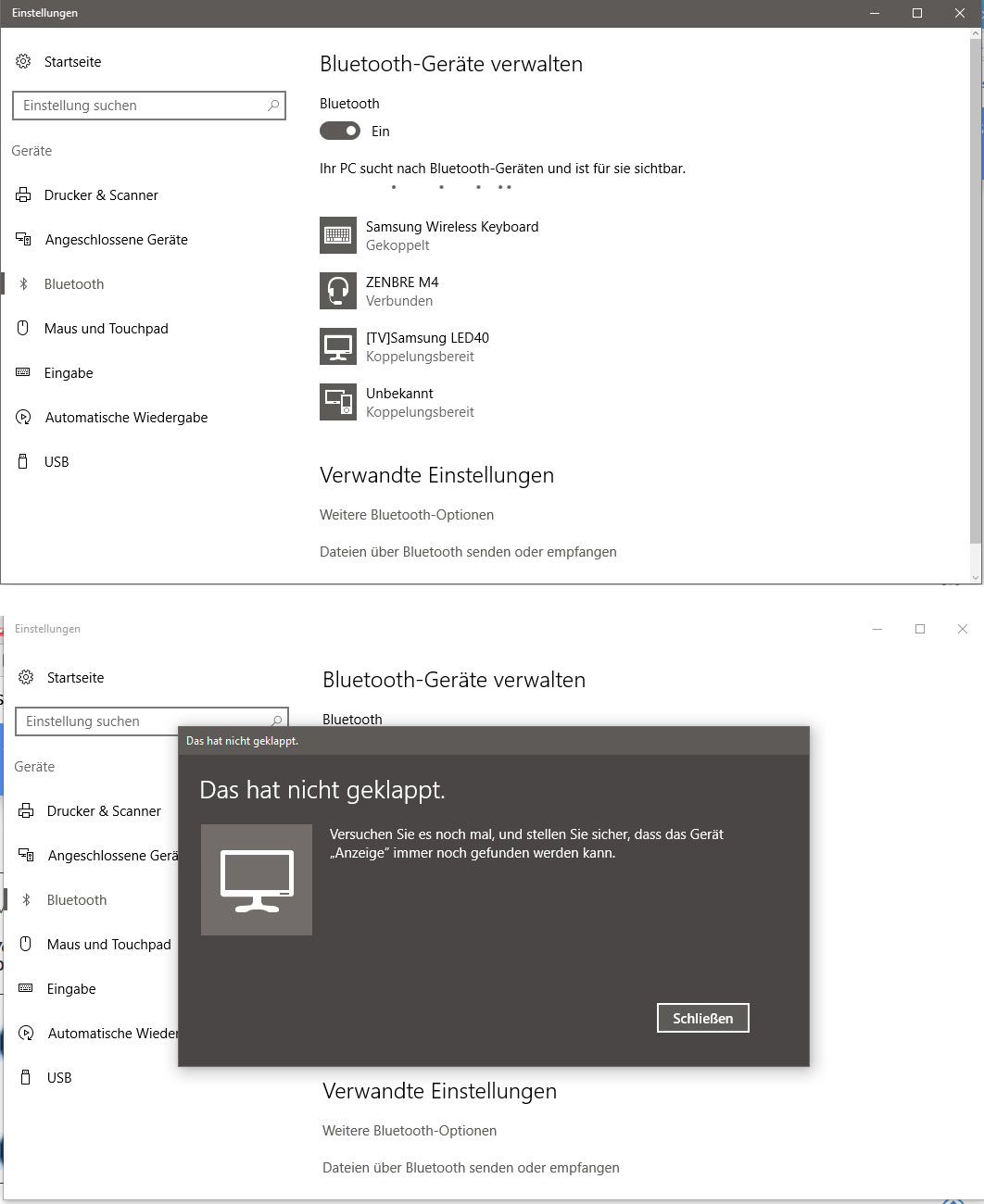Open Automatische Wiedergabe in top window
Screen dimensions: 984x1204
[126, 418]
